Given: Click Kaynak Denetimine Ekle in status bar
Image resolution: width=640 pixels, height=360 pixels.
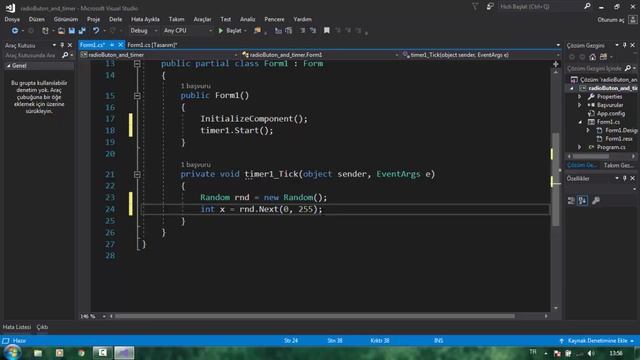Looking at the screenshot, I should point(598,340).
